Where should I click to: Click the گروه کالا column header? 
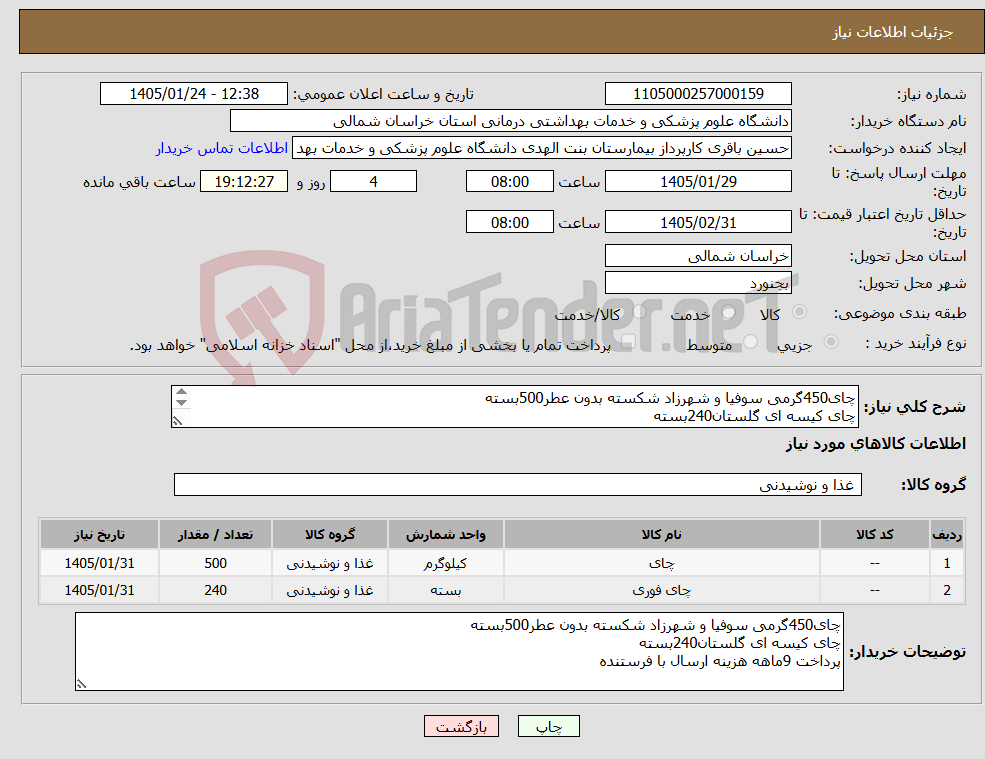330,535
